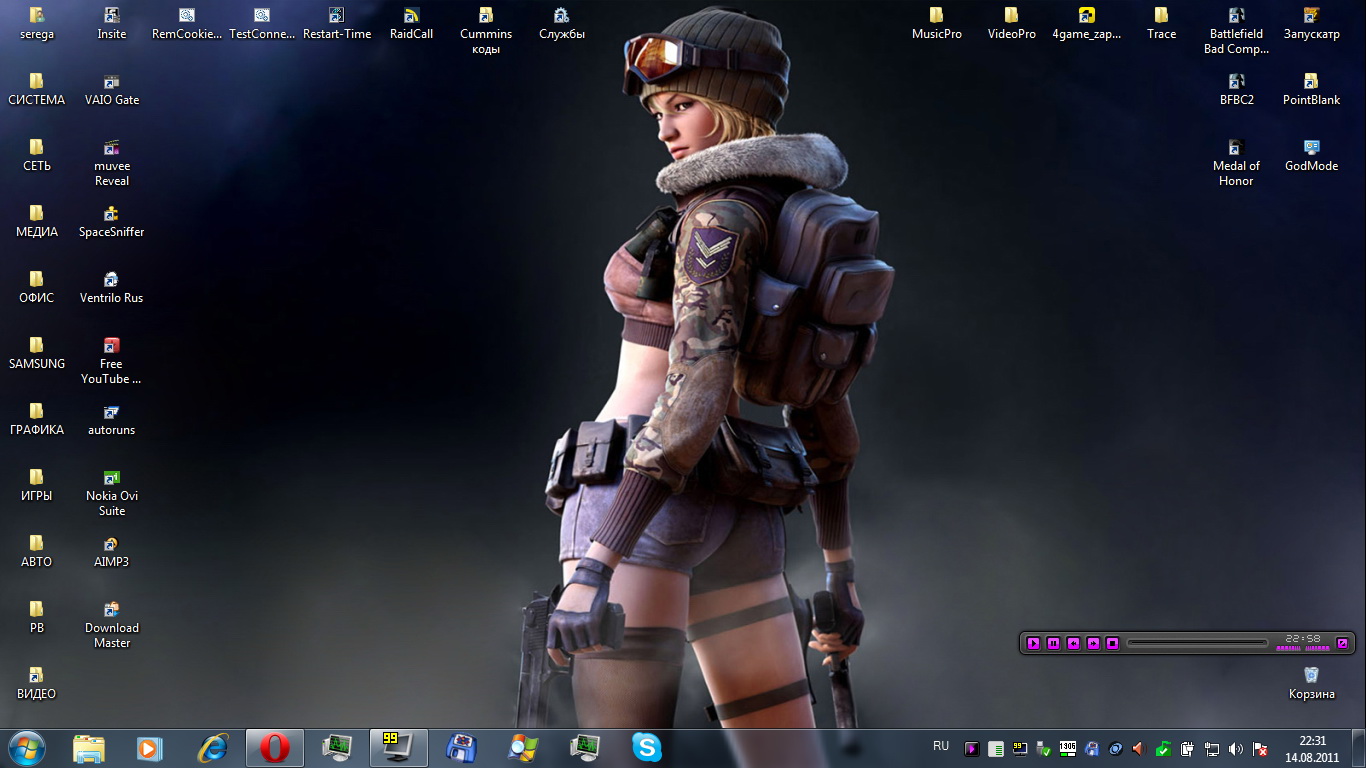1366x768 pixels.
Task: Select the TestConne... desktop shortcut
Action: tap(262, 24)
